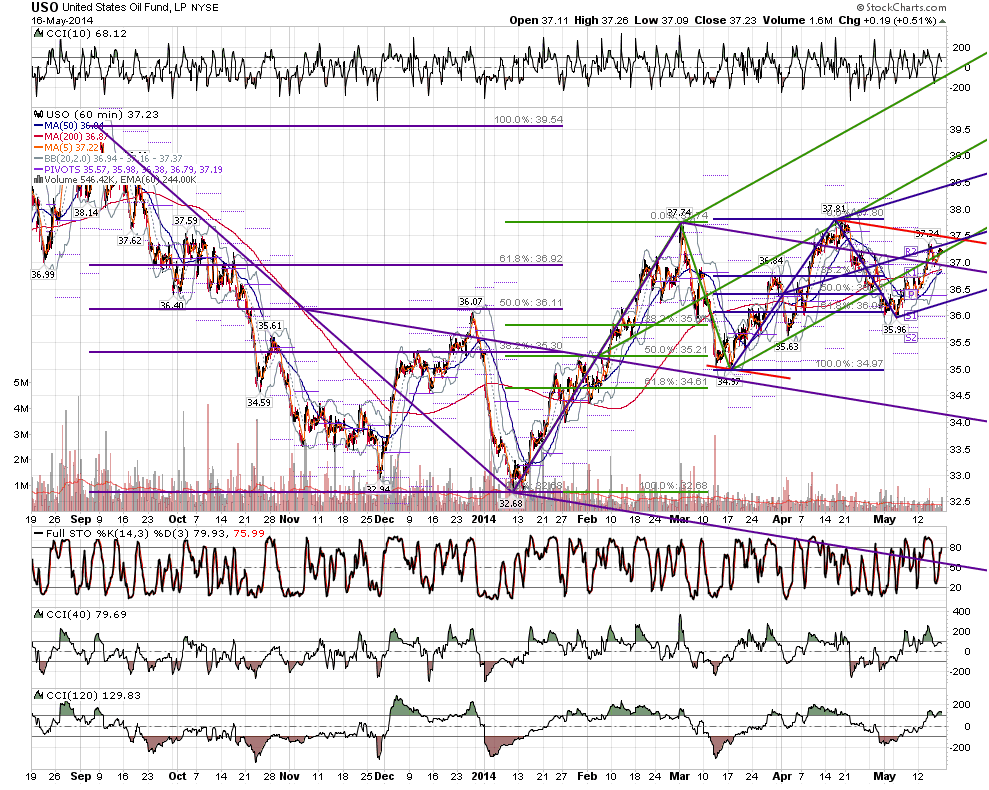Viewport: 989px width, 790px height.
Task: Click the R2 pivot level marker
Action: tap(911, 251)
